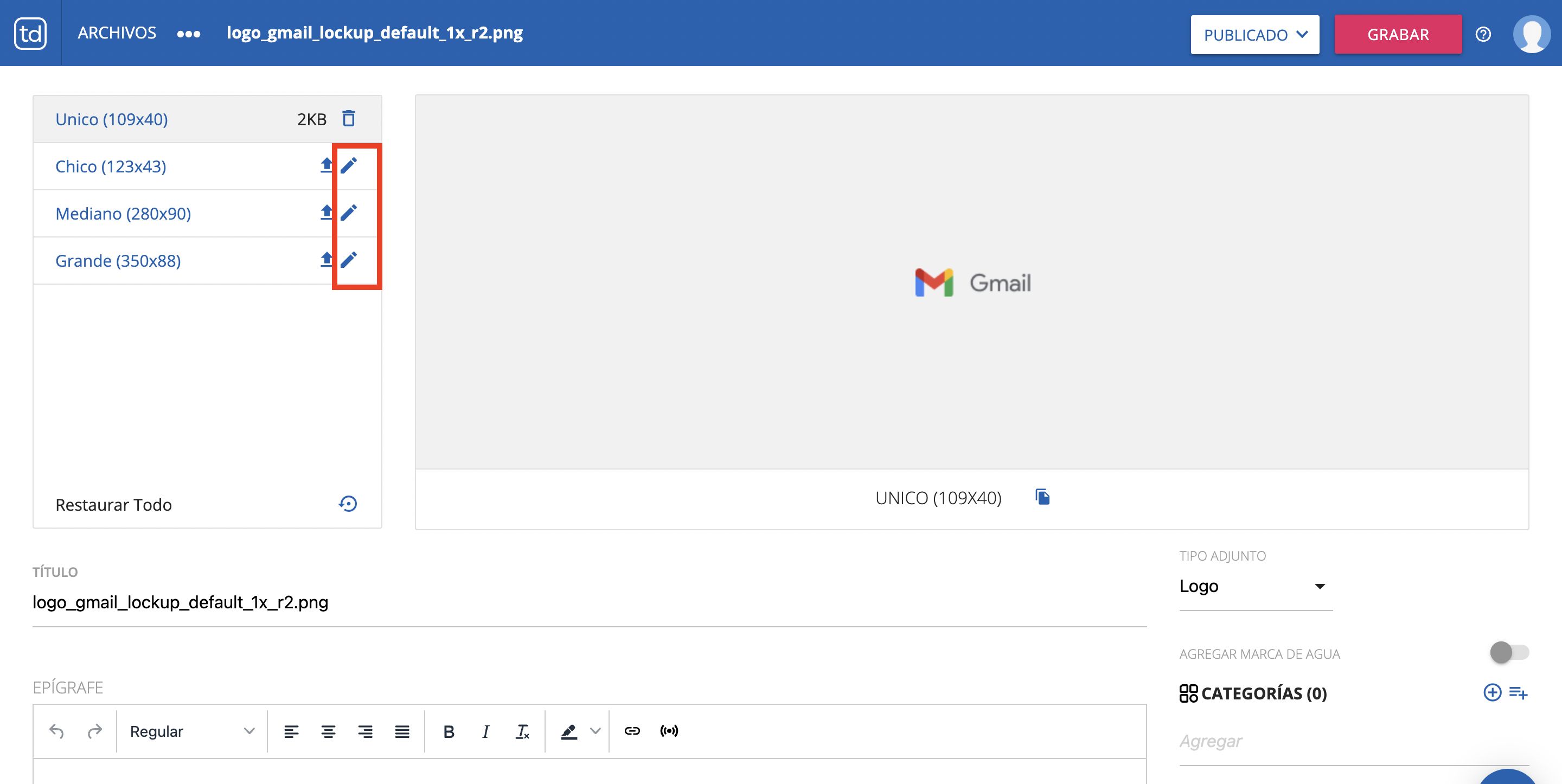Screen dimensions: 1562x784
Task: Add a new category with plus icon
Action: pos(1492,692)
